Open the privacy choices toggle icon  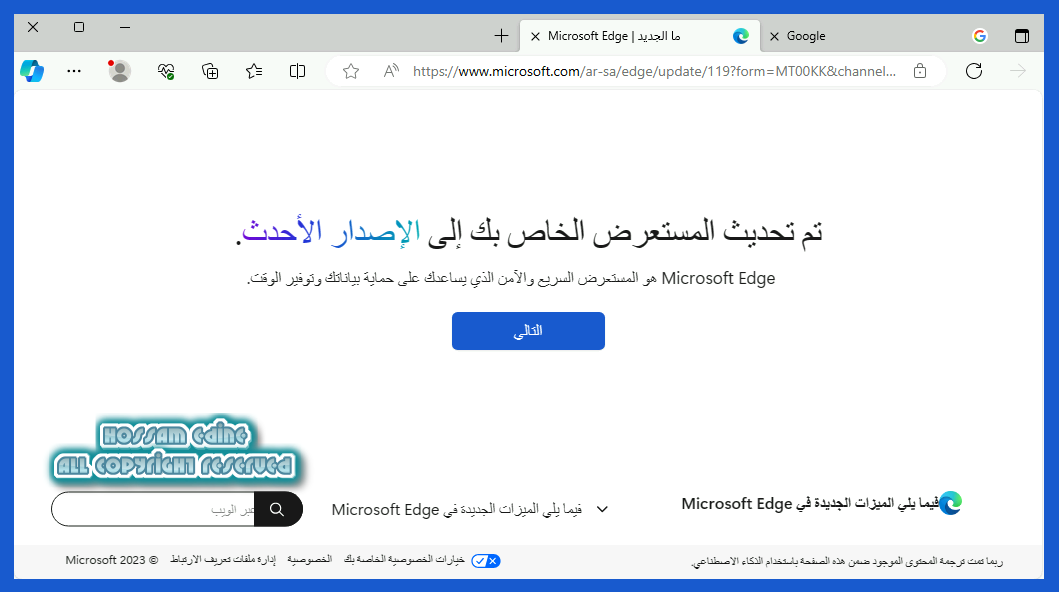486,561
